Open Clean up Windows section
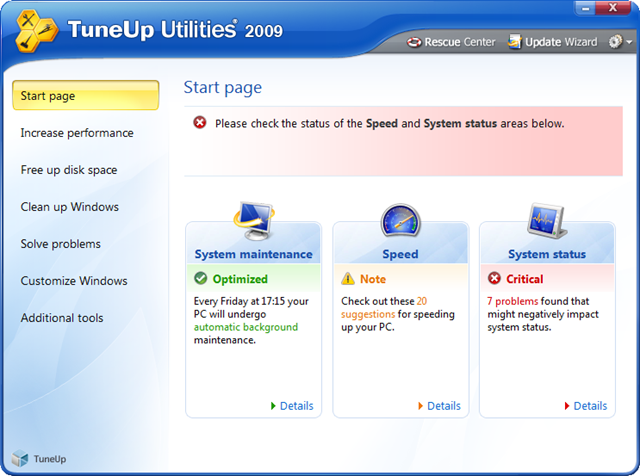Screen dimensions: 640x476 70,207
